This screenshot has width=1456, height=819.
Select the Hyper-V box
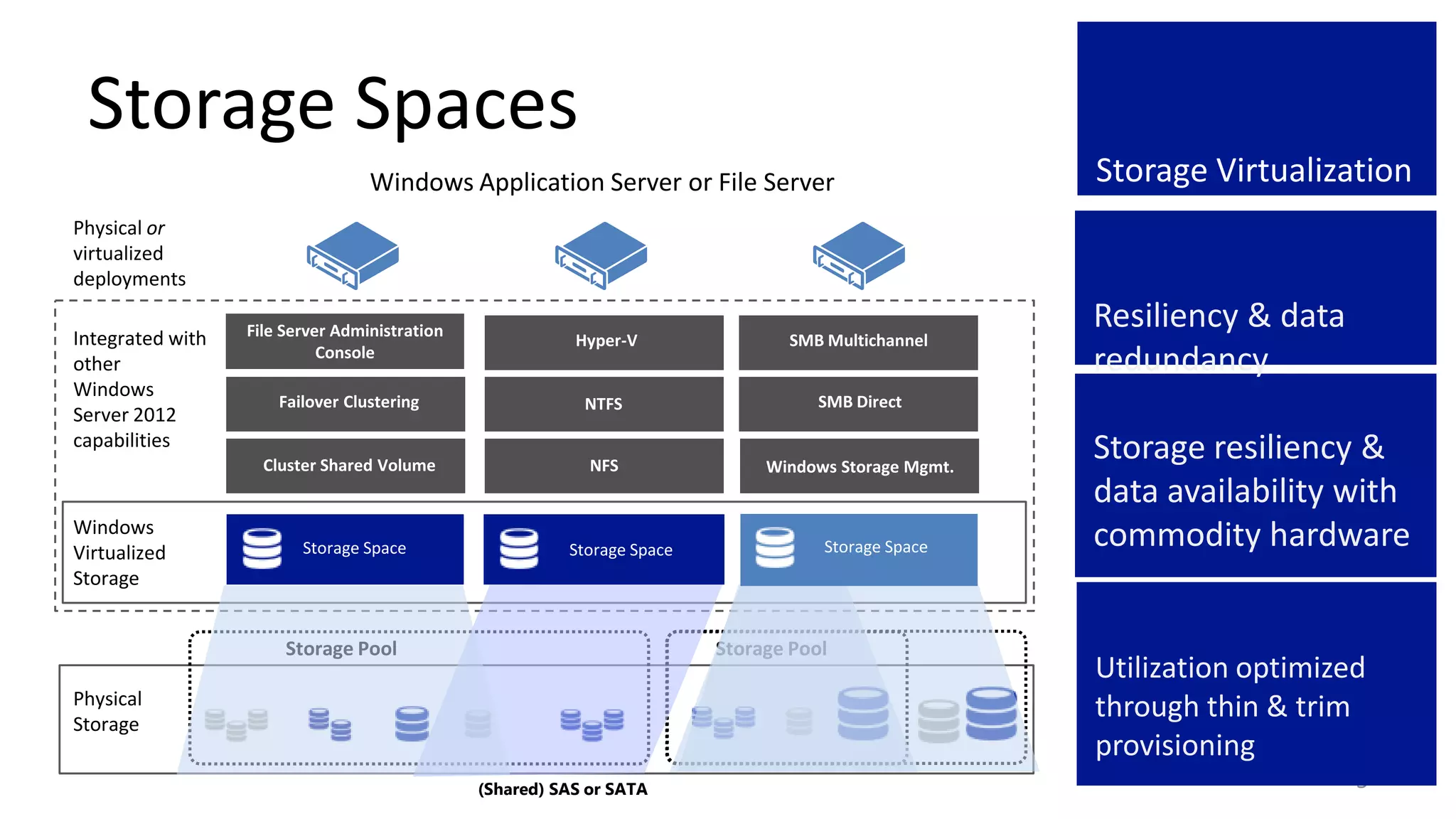click(604, 343)
